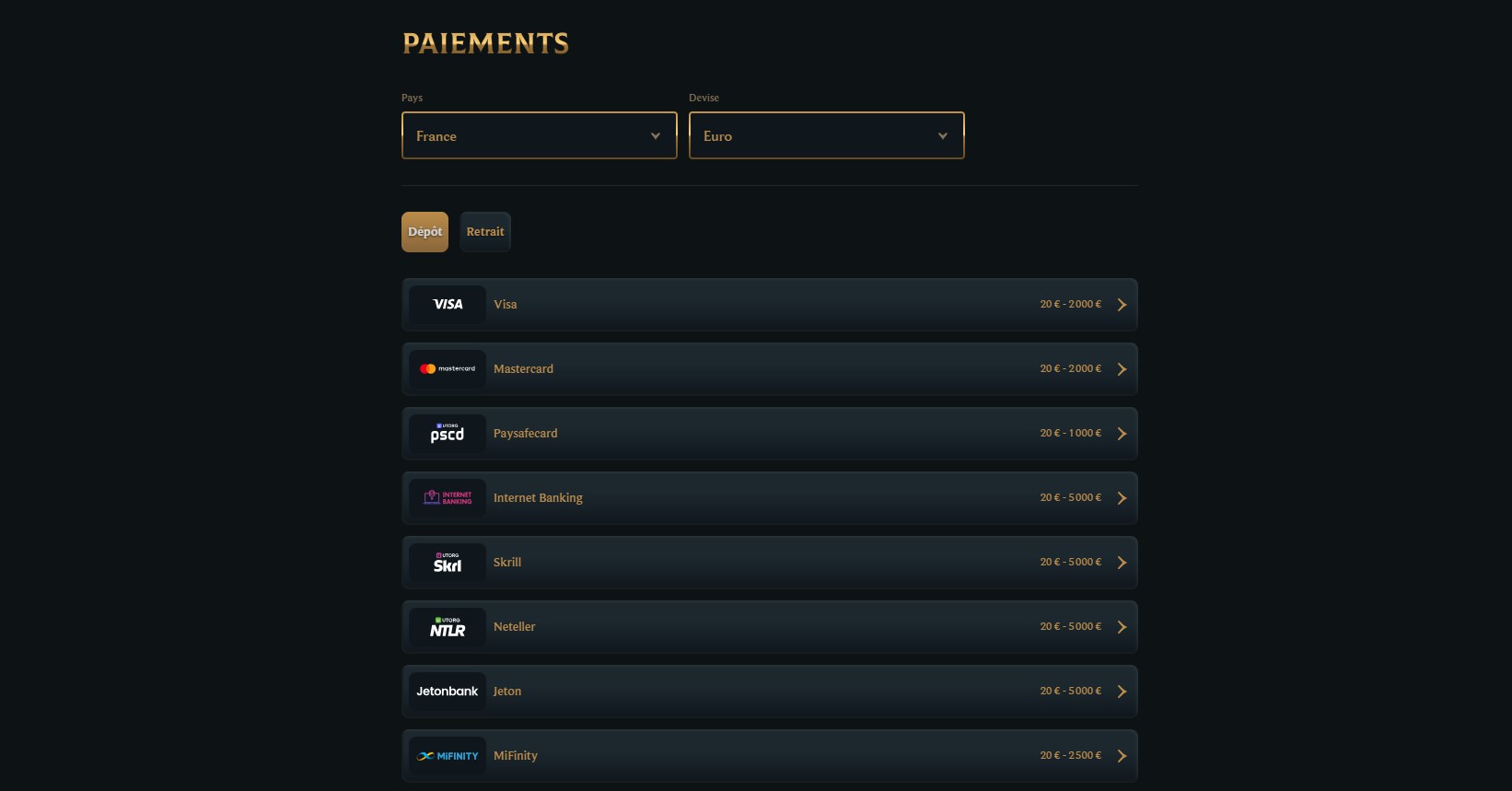This screenshot has height=791, width=1512.
Task: Choose the Neteller payment method label
Action: pyautogui.click(x=514, y=627)
